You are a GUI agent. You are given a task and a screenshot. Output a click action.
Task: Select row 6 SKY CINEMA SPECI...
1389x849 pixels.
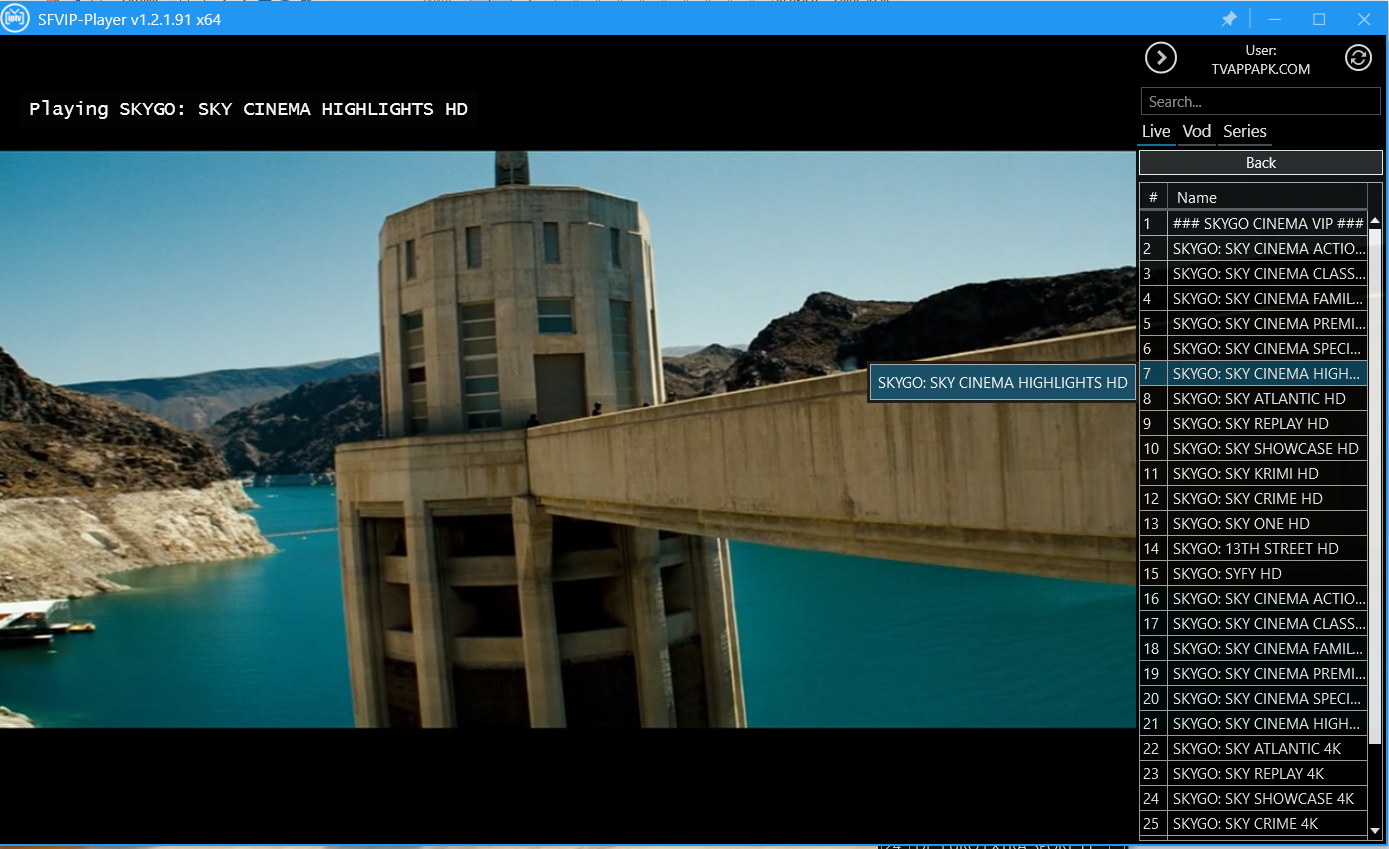click(1253, 348)
